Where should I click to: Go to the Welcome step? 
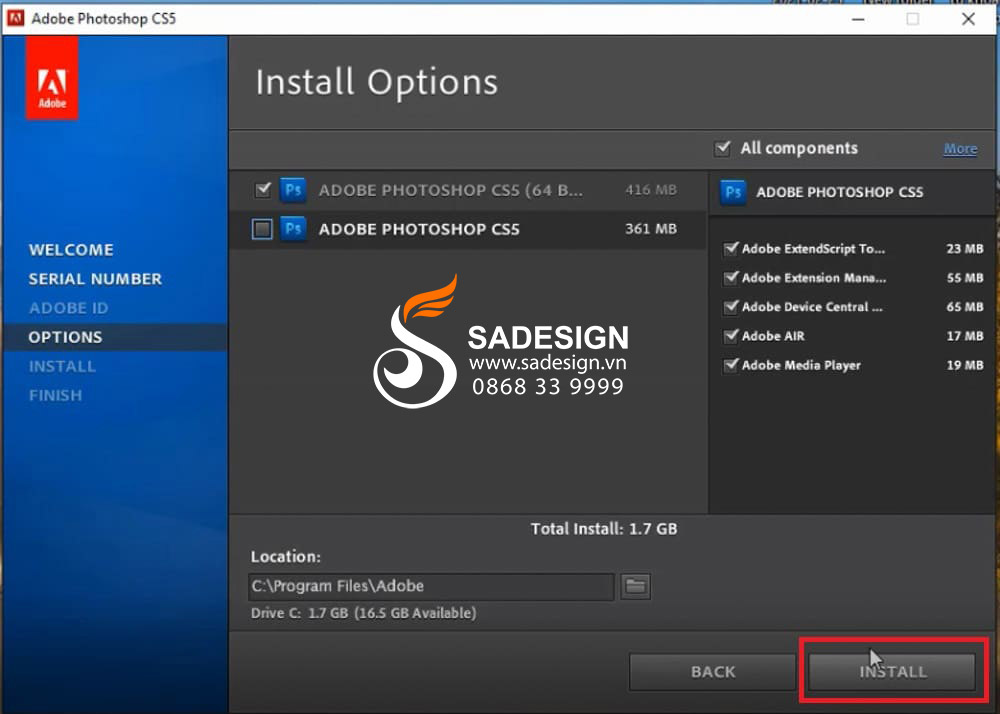(71, 250)
